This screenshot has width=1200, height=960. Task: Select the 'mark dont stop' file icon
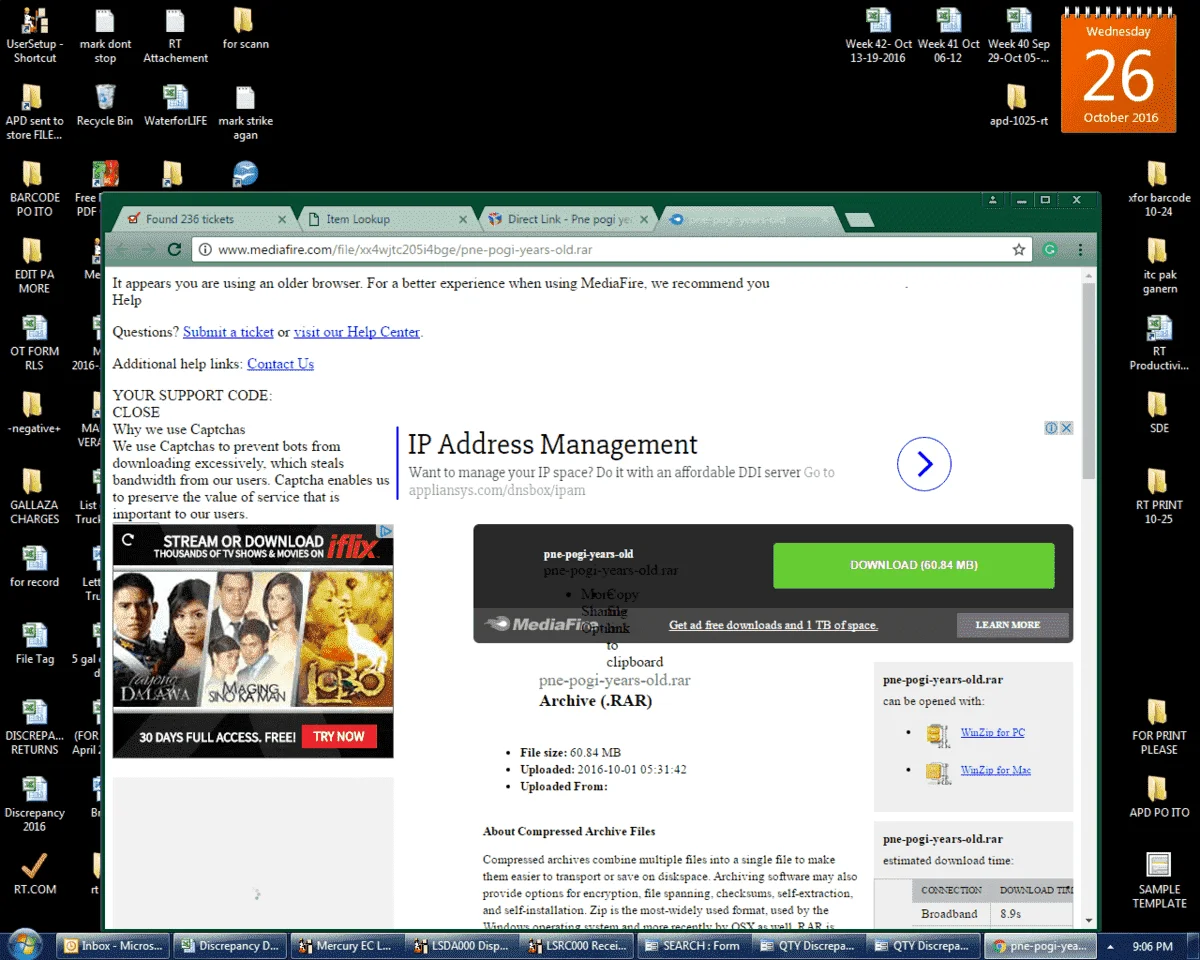coord(105,36)
